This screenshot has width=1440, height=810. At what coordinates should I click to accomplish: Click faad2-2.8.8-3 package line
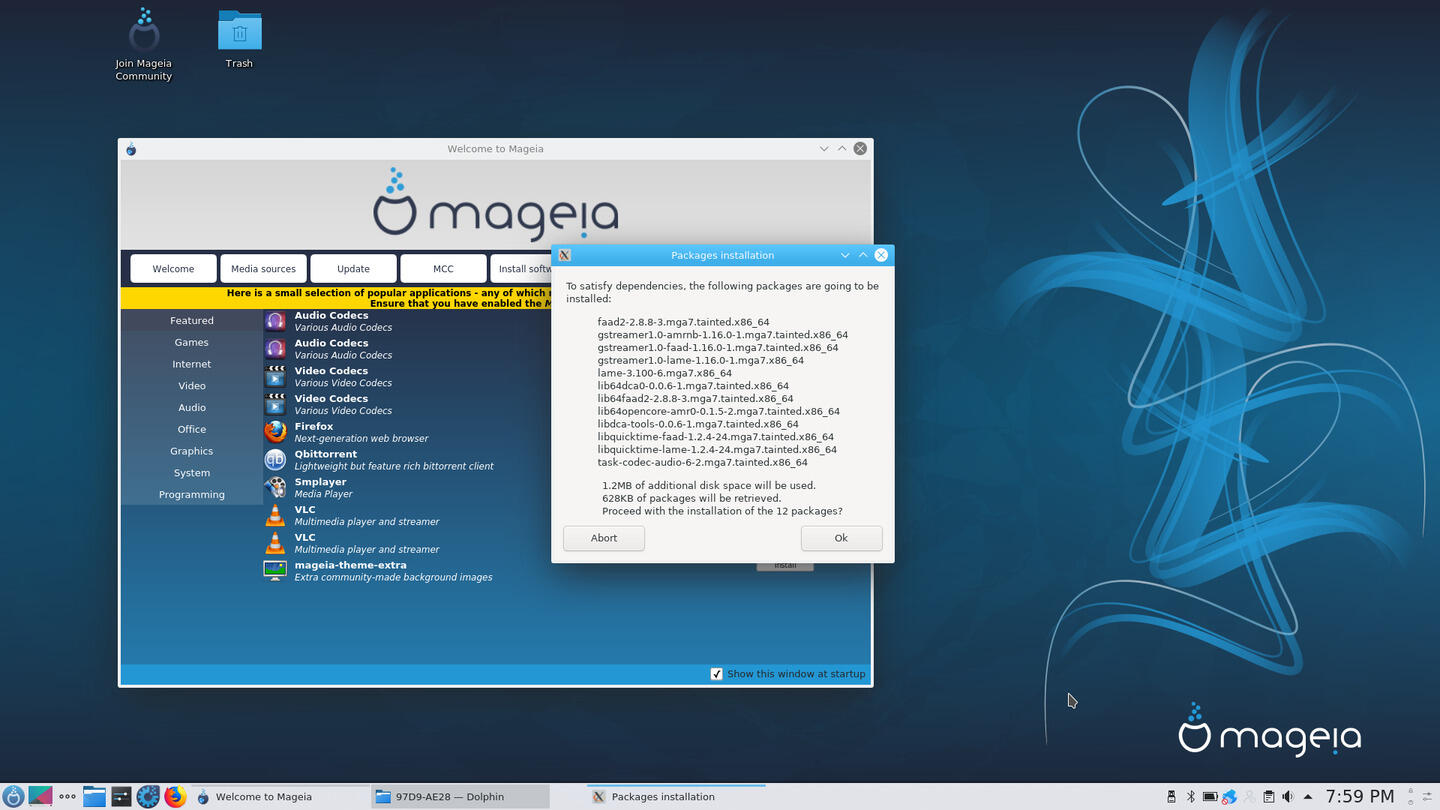tap(683, 322)
